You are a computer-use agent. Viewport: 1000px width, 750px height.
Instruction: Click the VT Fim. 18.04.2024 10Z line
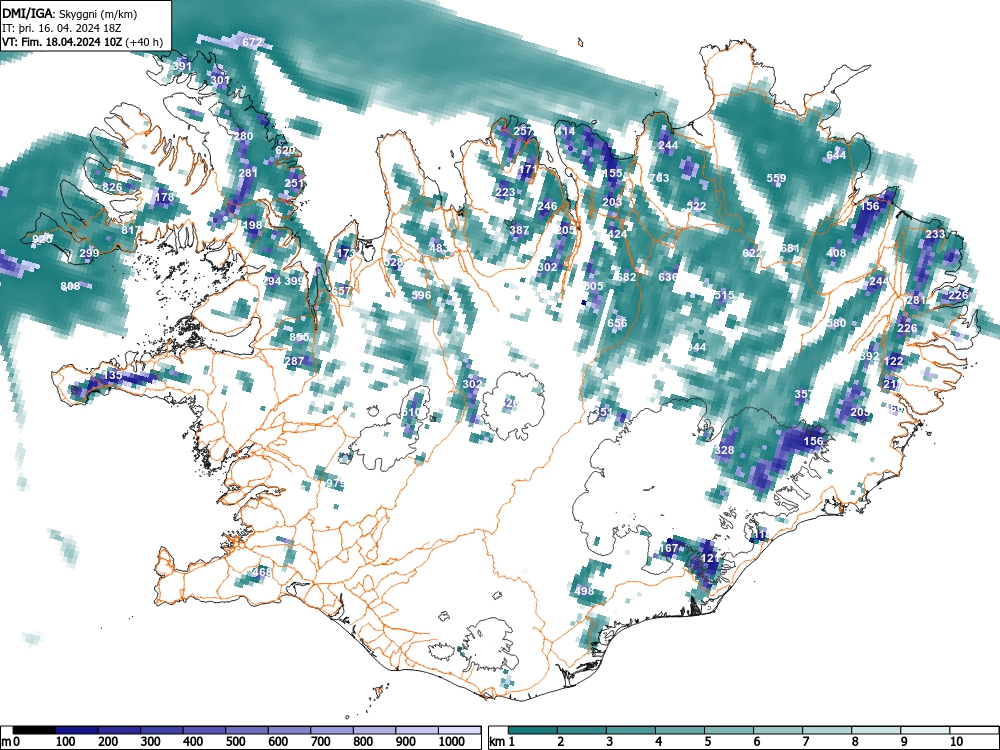(82, 43)
